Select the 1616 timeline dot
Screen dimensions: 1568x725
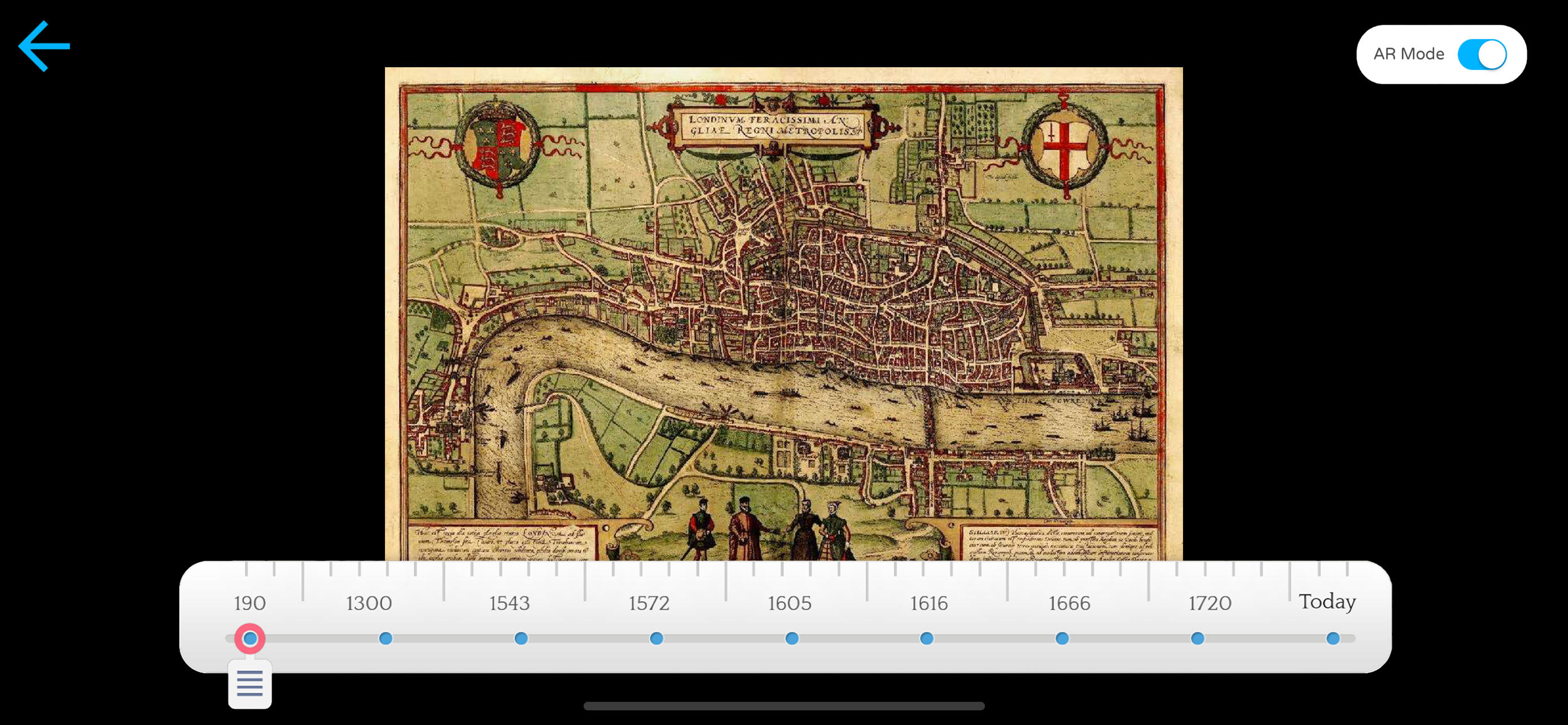pos(926,639)
